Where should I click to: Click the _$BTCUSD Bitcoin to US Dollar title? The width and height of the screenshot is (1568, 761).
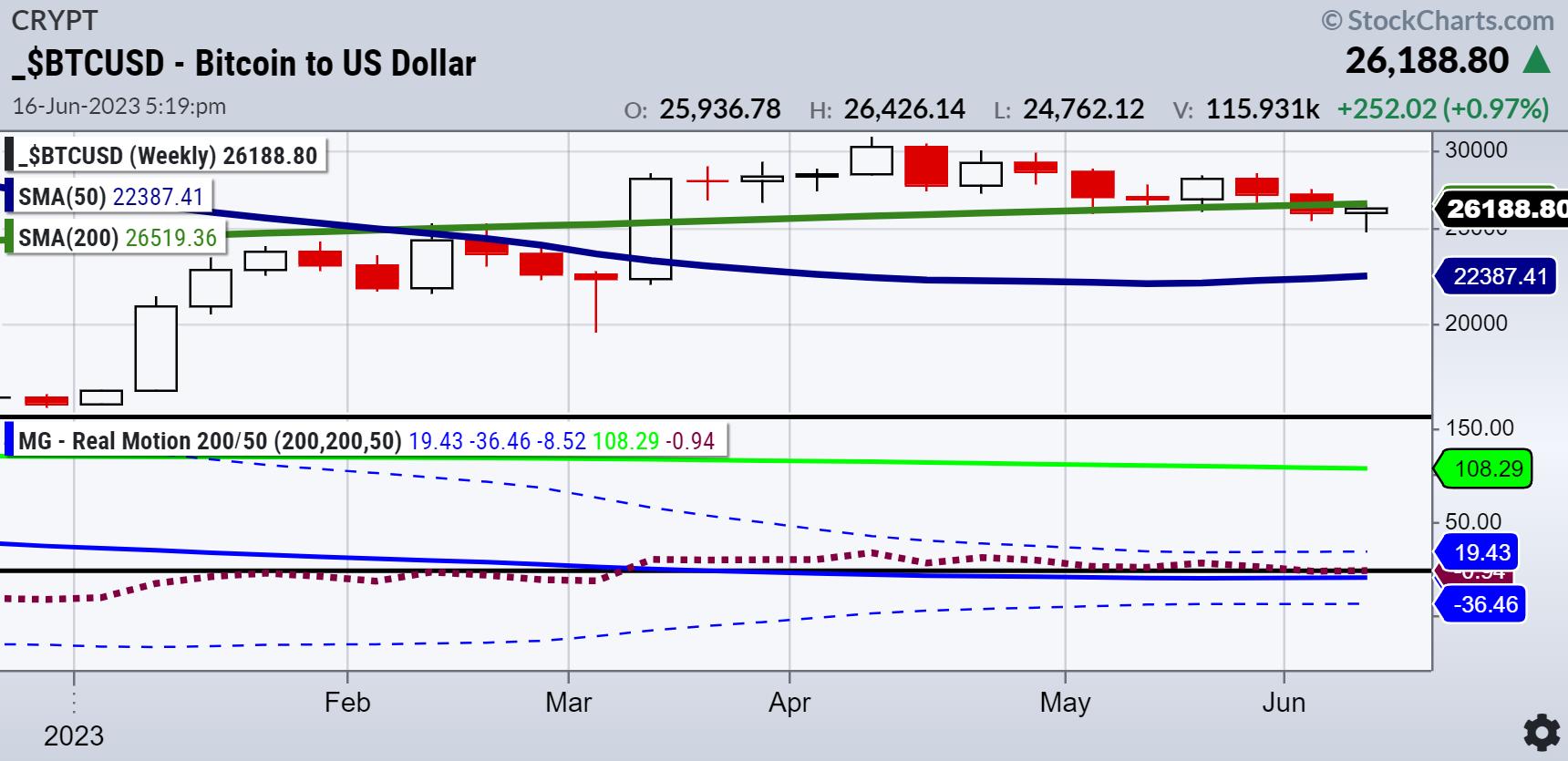pyautogui.click(x=244, y=64)
